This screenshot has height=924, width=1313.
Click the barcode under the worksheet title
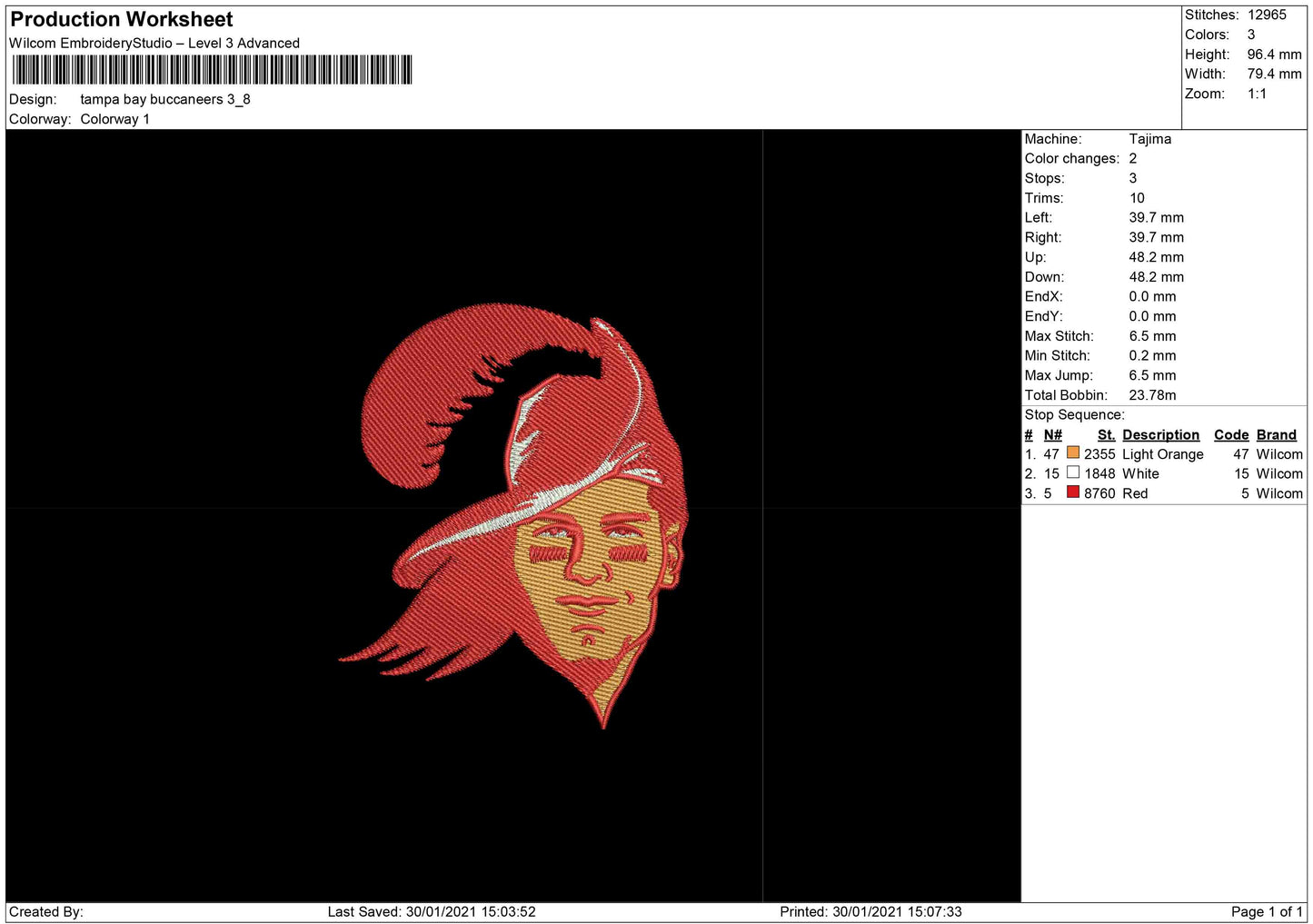[212, 70]
